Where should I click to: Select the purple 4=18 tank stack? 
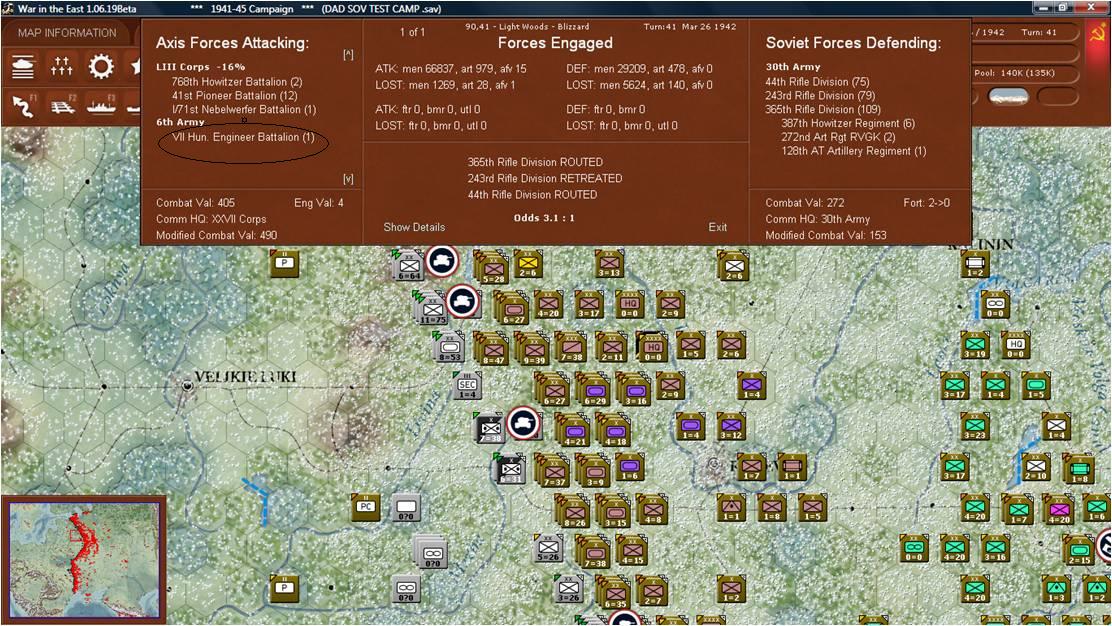tap(614, 432)
